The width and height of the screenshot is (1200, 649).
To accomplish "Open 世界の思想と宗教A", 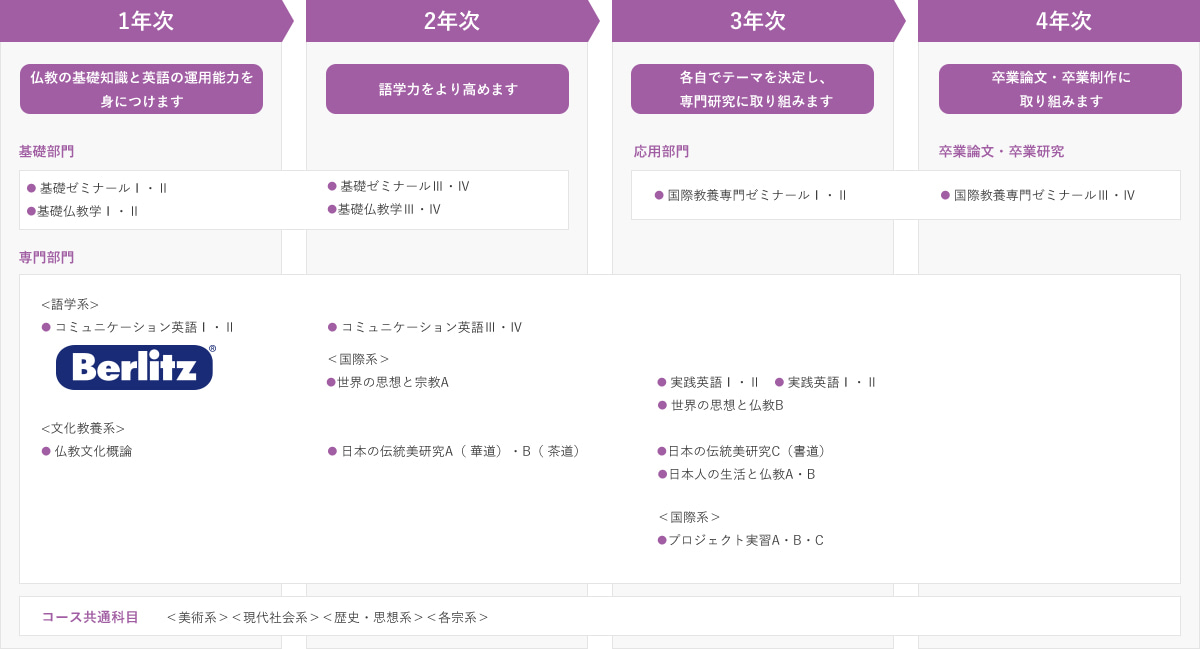I will (x=392, y=382).
